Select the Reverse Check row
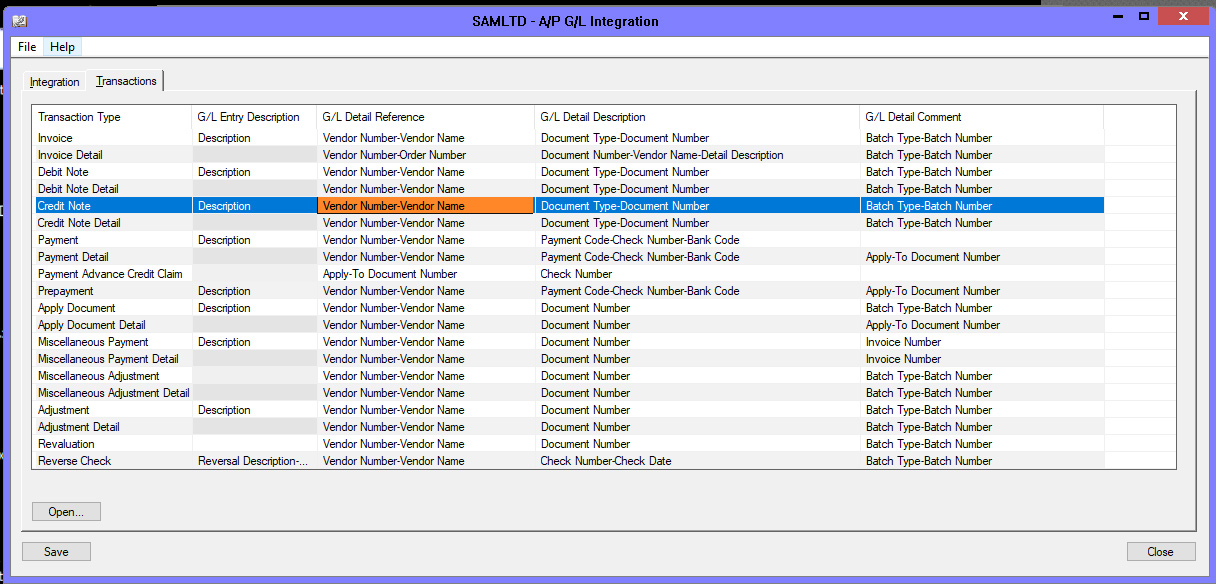Screen dimensions: 1216x584 coord(568,461)
